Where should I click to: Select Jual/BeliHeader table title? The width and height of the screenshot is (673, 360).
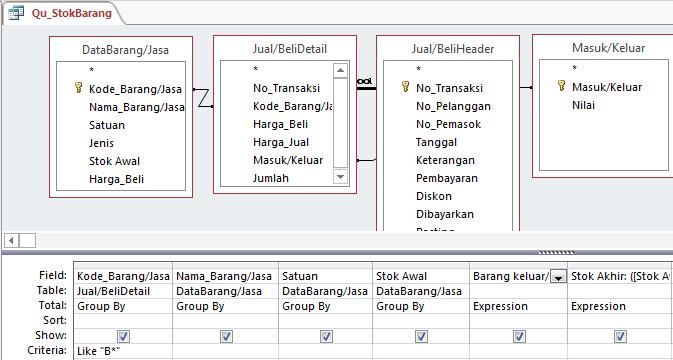click(x=453, y=49)
